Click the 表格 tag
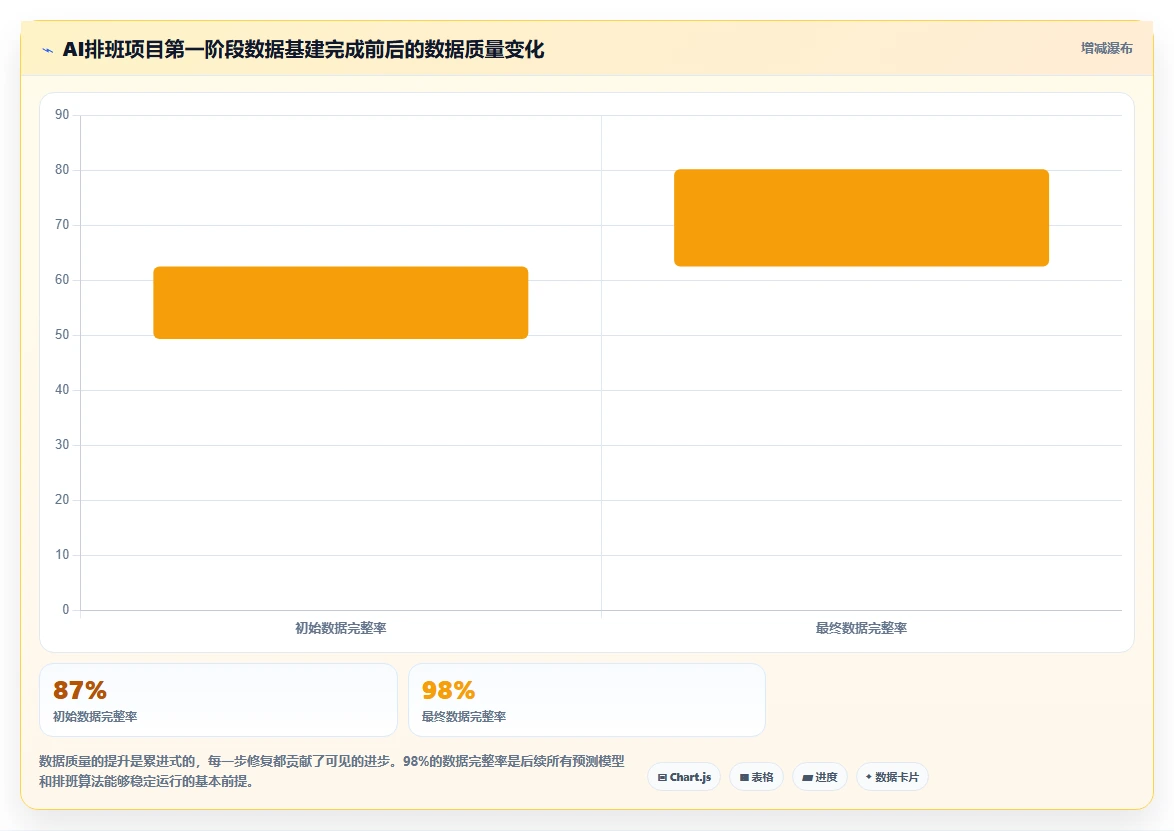 tap(756, 777)
